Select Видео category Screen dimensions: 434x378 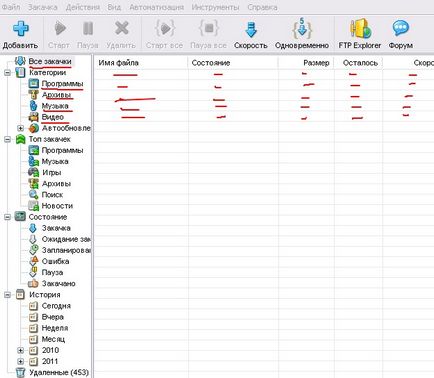(x=53, y=117)
